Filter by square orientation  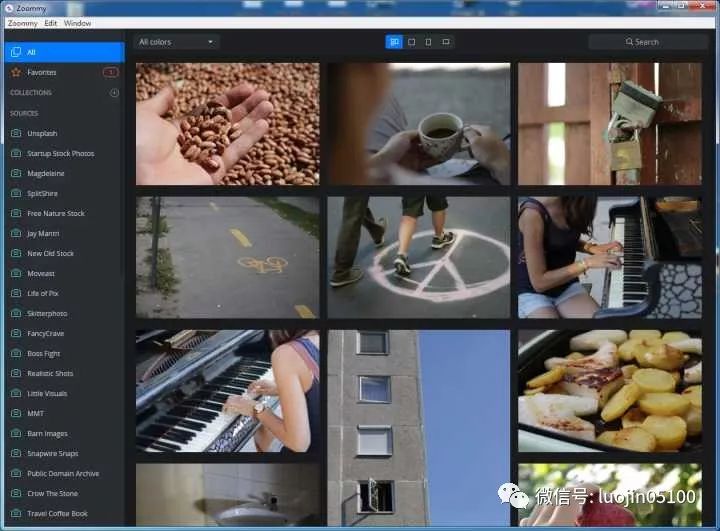pos(411,42)
